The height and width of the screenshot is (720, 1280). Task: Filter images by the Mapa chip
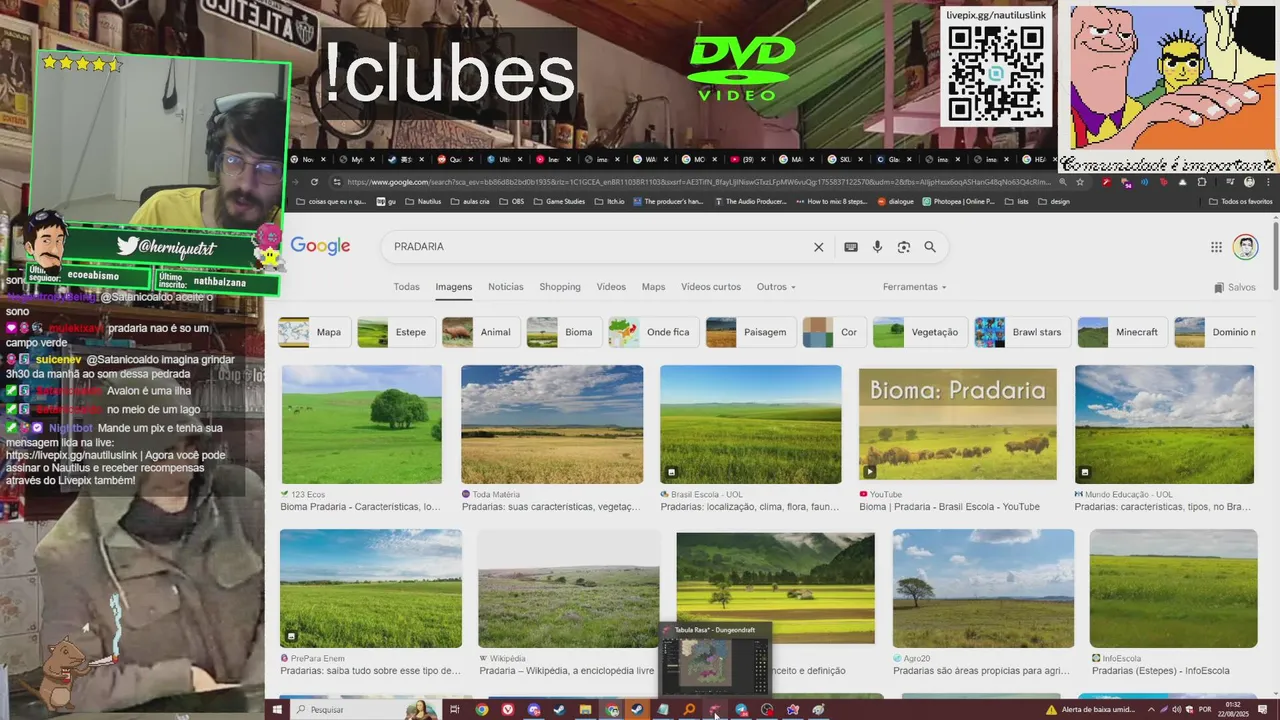[x=314, y=332]
